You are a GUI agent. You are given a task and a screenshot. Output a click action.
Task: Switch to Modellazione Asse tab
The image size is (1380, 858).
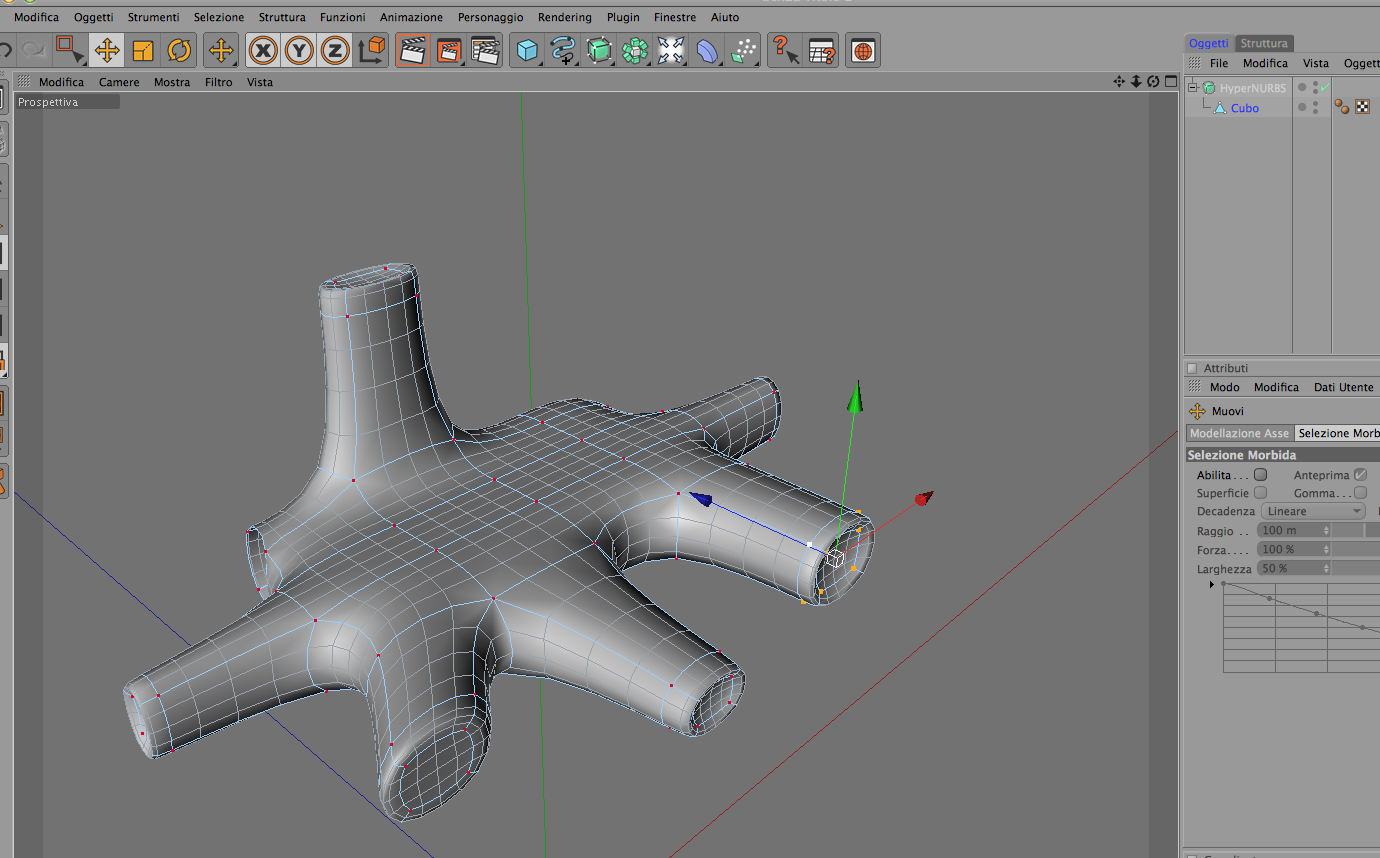tap(1239, 433)
